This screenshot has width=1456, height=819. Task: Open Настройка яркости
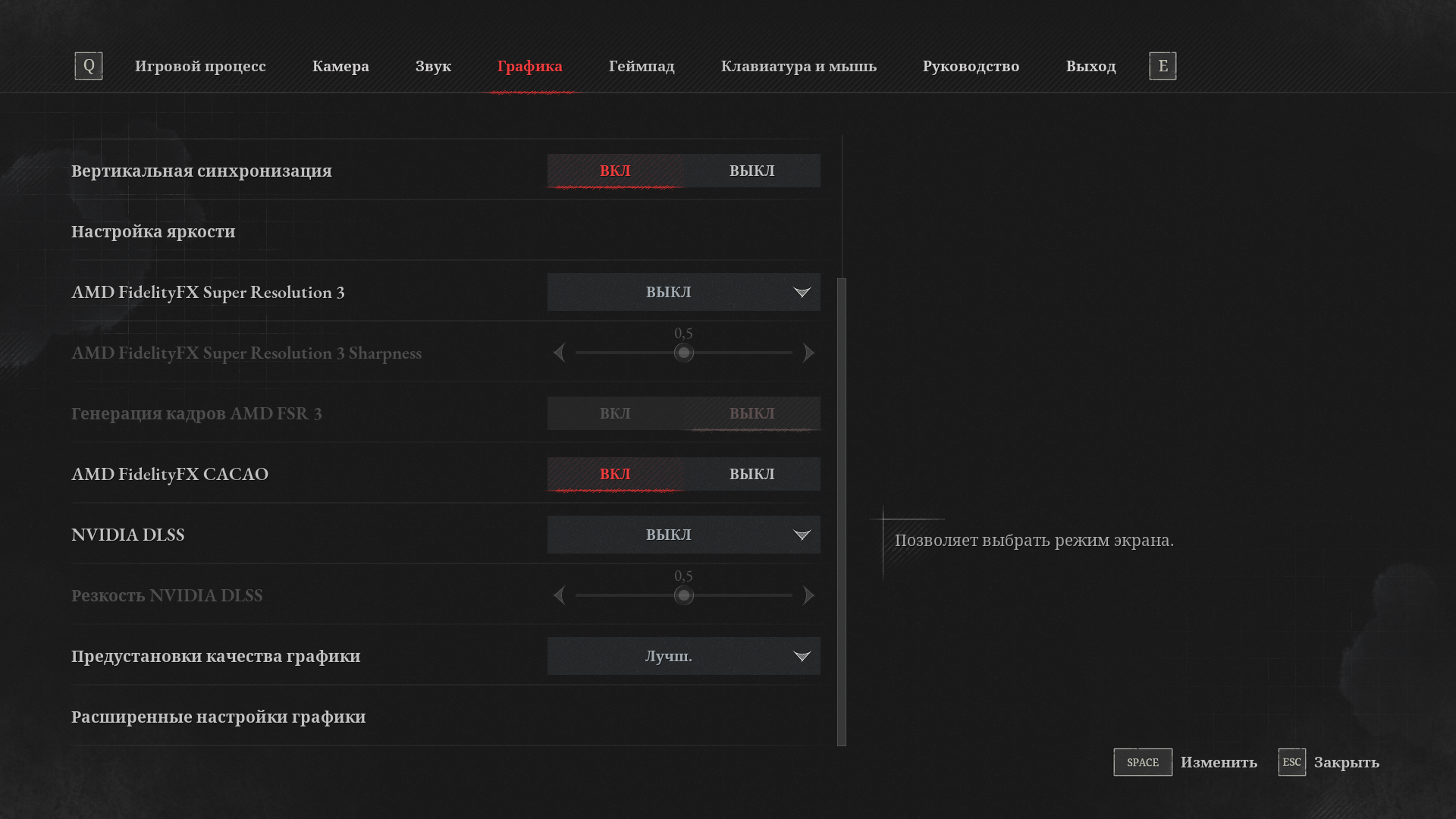[153, 231]
